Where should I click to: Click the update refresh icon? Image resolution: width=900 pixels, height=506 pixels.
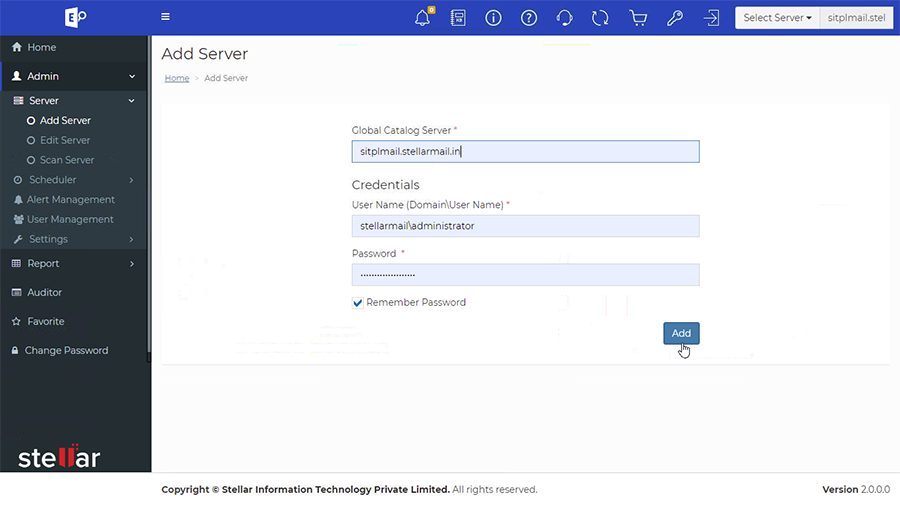pos(600,18)
